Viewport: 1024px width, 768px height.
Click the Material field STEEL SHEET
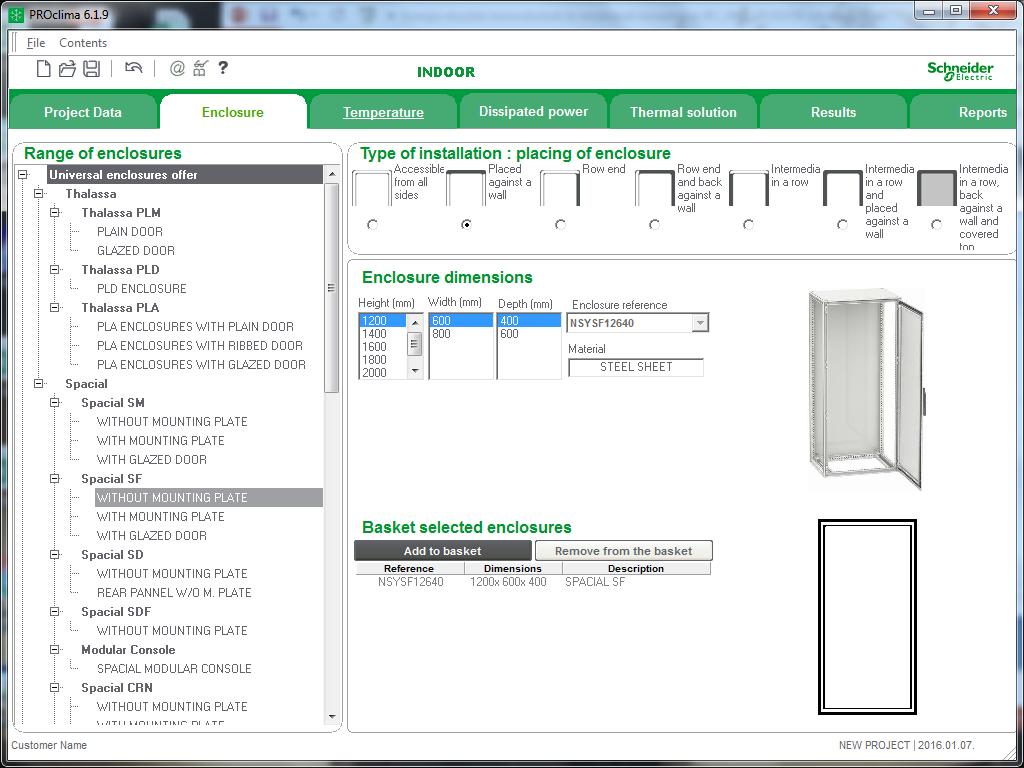[x=636, y=367]
